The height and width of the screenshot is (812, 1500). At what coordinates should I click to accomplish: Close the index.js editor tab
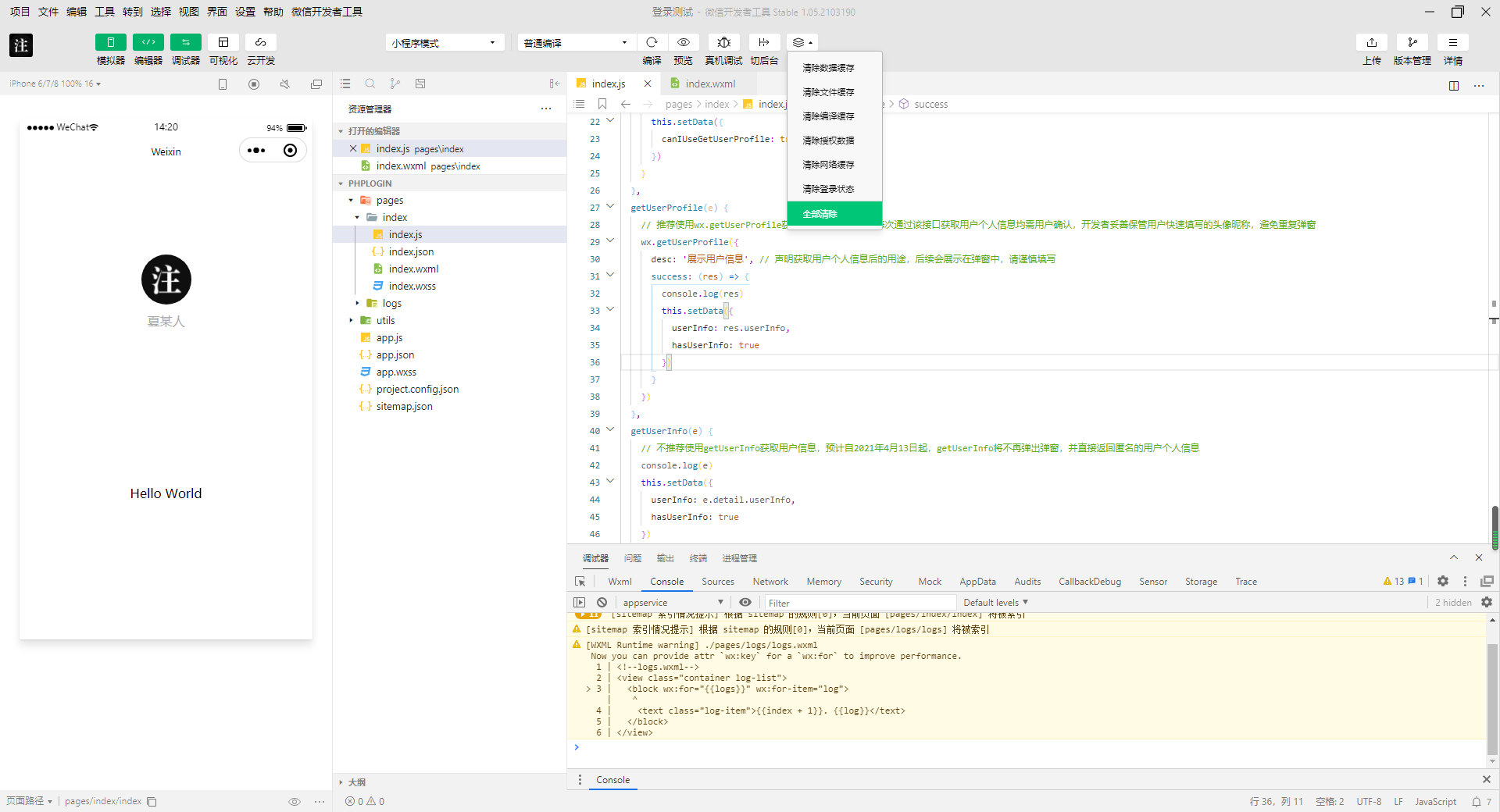point(648,84)
